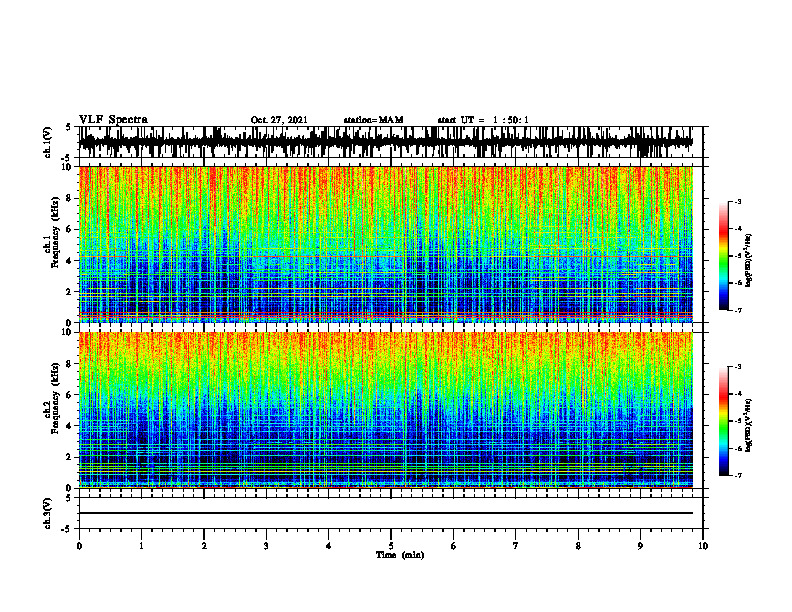Click the ch.1 "Frequency (kHz)" axis label
The width and height of the screenshot is (792, 612).
tap(56, 233)
